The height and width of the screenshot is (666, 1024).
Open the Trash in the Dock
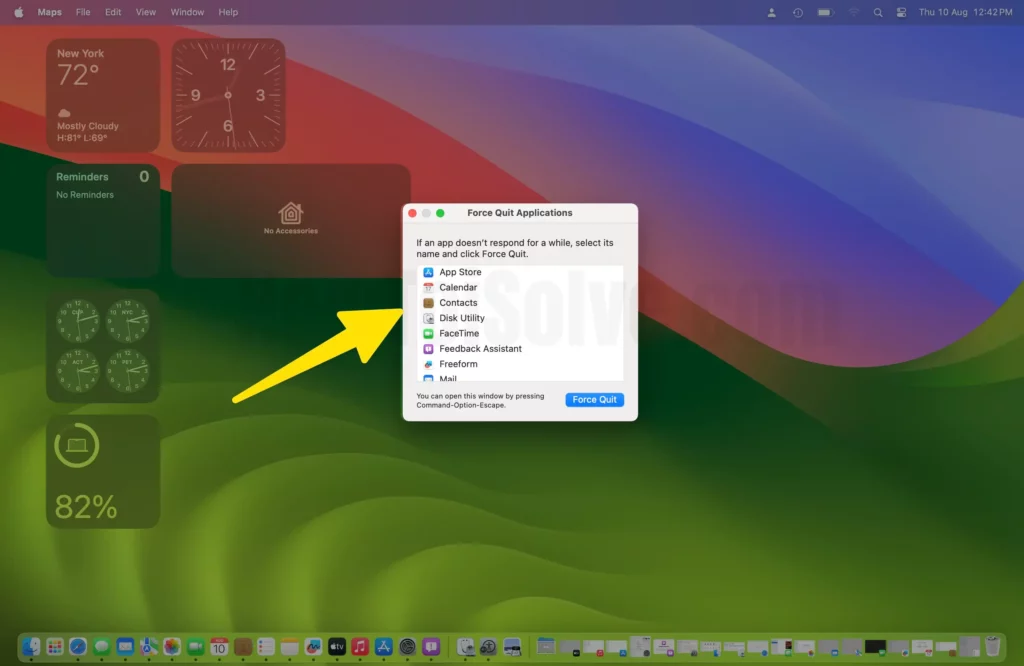pos(992,646)
